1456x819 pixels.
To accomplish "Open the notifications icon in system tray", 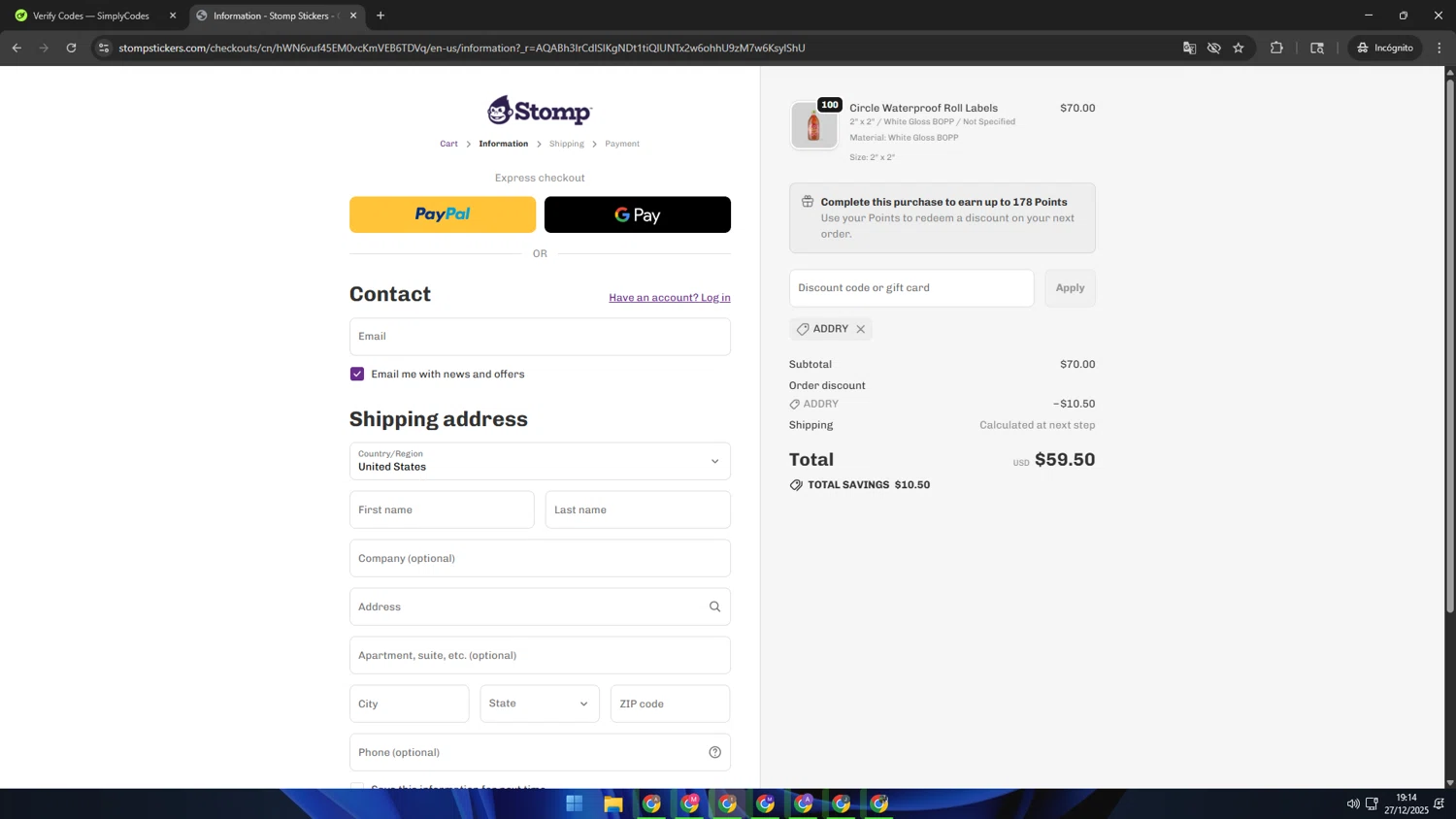I will (x=1439, y=803).
